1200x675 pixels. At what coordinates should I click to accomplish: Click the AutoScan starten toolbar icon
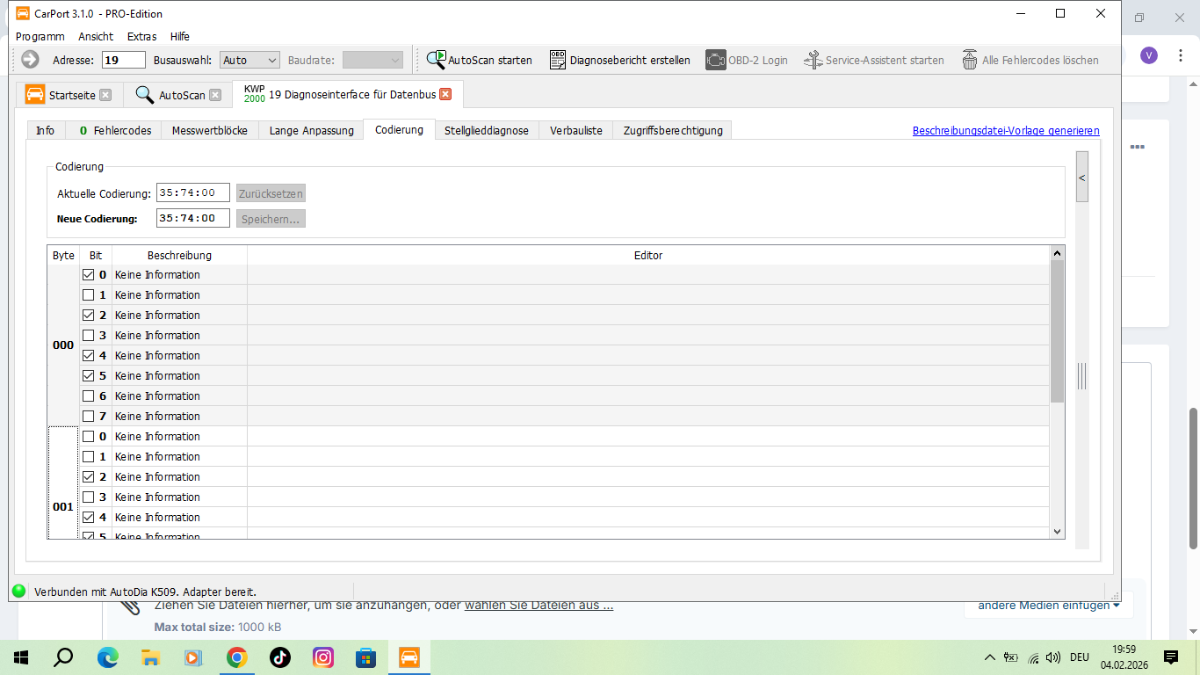[x=436, y=60]
